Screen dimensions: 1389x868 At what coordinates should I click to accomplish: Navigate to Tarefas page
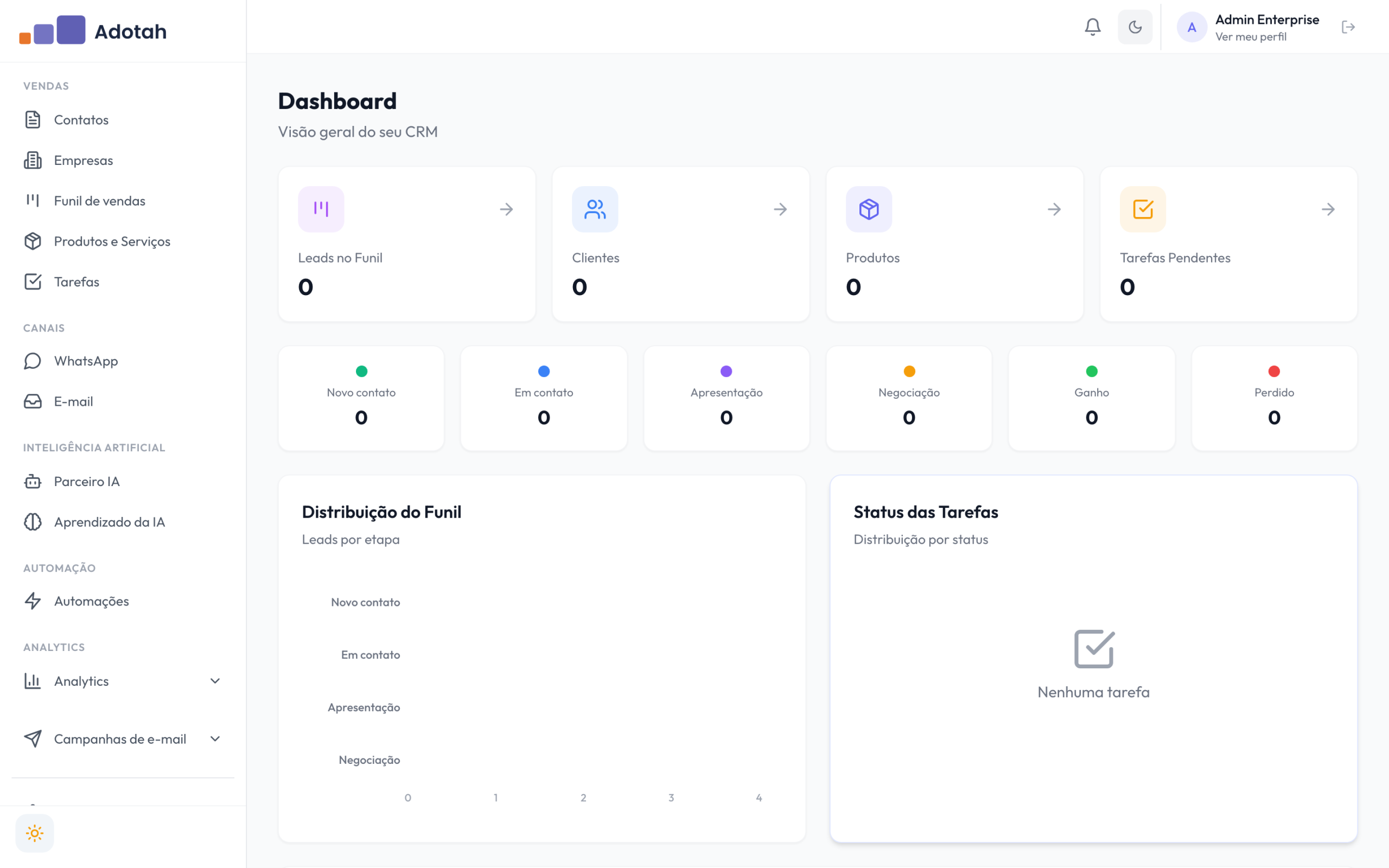click(x=123, y=282)
